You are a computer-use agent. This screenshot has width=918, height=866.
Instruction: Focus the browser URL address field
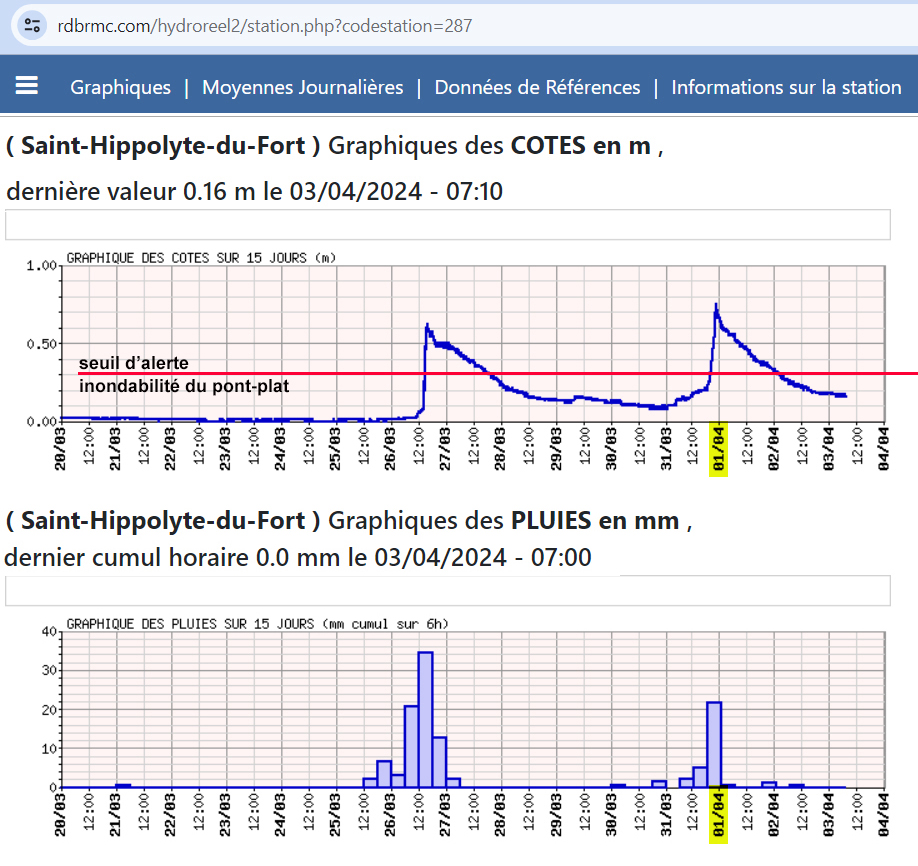[x=400, y=25]
